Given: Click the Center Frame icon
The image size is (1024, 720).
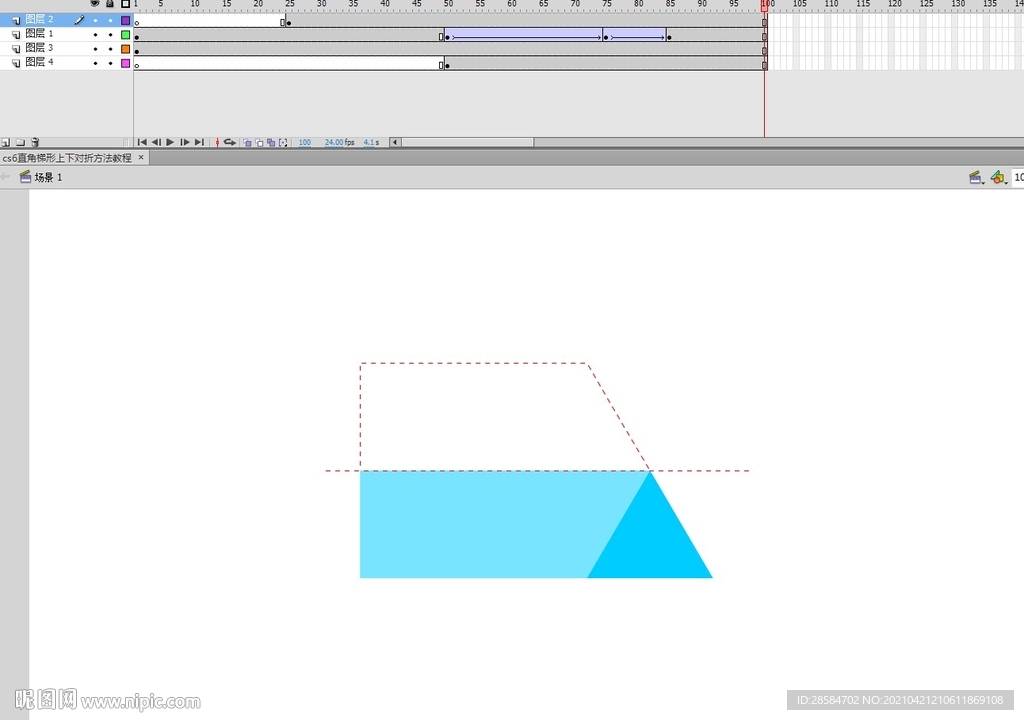Looking at the screenshot, I should click(217, 142).
